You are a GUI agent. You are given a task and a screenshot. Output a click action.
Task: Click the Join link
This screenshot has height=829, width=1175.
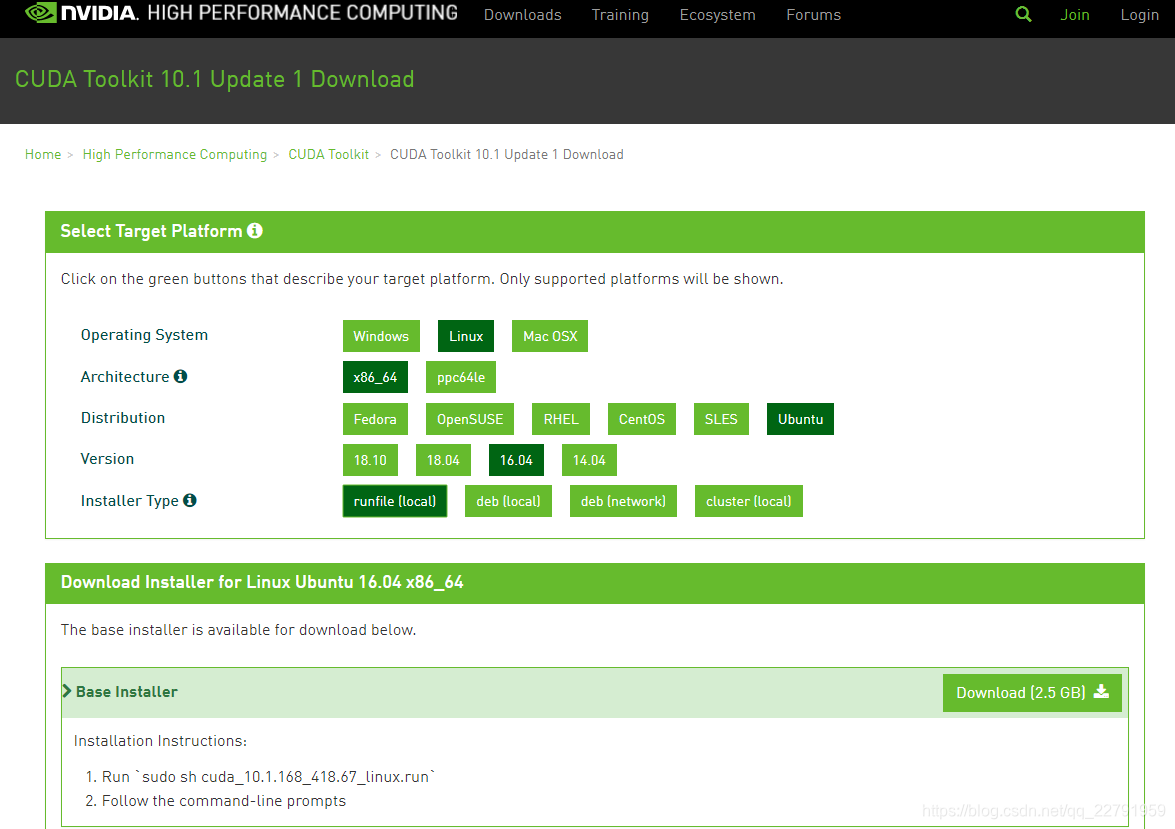point(1075,15)
